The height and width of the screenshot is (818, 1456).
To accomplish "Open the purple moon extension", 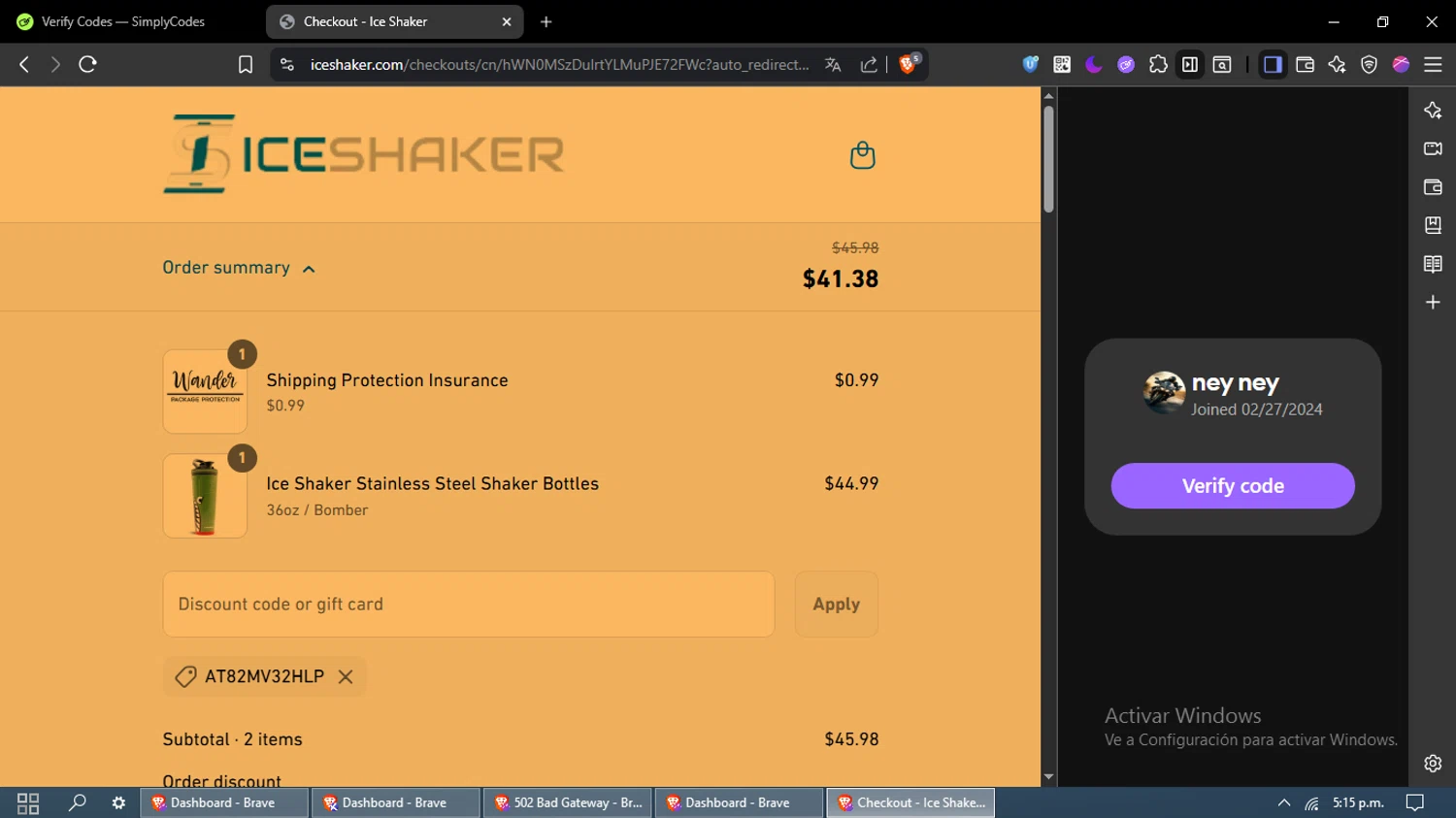I will click(x=1094, y=64).
